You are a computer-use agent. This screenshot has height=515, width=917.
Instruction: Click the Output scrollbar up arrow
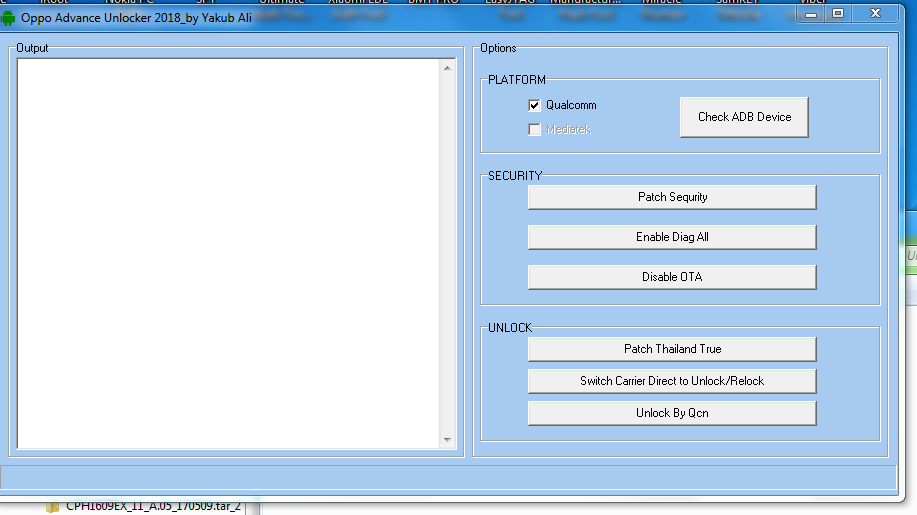point(447,68)
